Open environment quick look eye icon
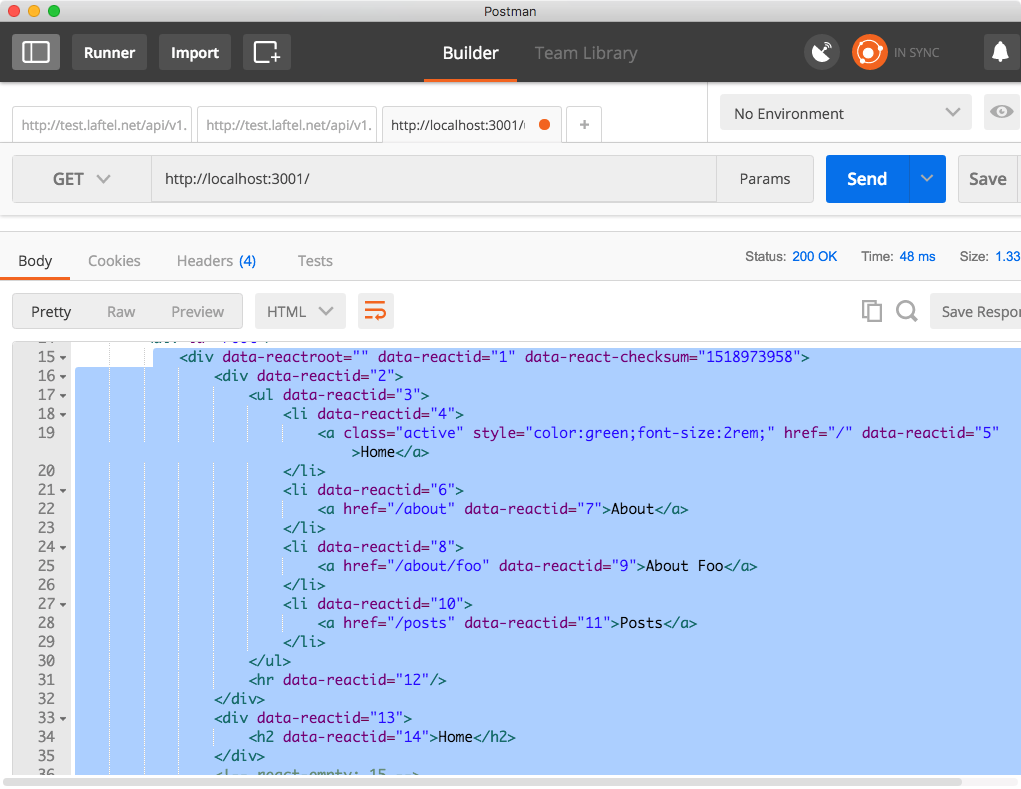The height and width of the screenshot is (789, 1021). click(1001, 112)
